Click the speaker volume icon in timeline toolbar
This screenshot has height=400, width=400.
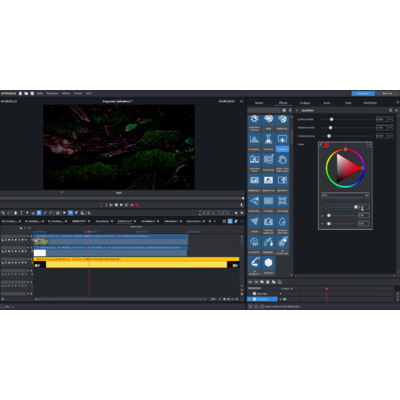[236, 213]
